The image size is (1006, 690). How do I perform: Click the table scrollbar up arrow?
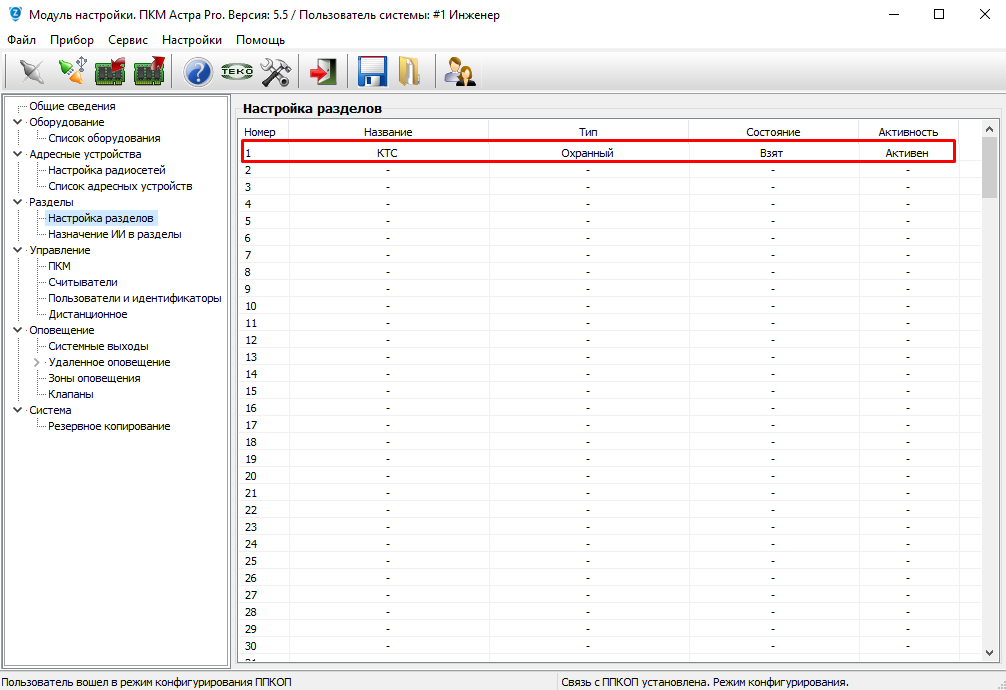[x=989, y=129]
